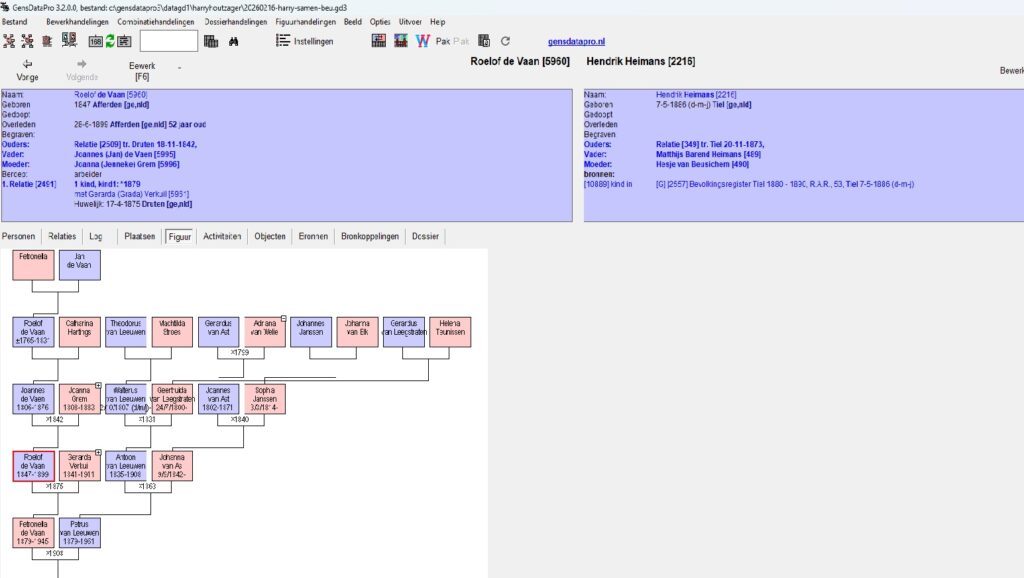This screenshot has width=1024, height=578.
Task: Click the counter icon showing 168
Action: (95, 41)
